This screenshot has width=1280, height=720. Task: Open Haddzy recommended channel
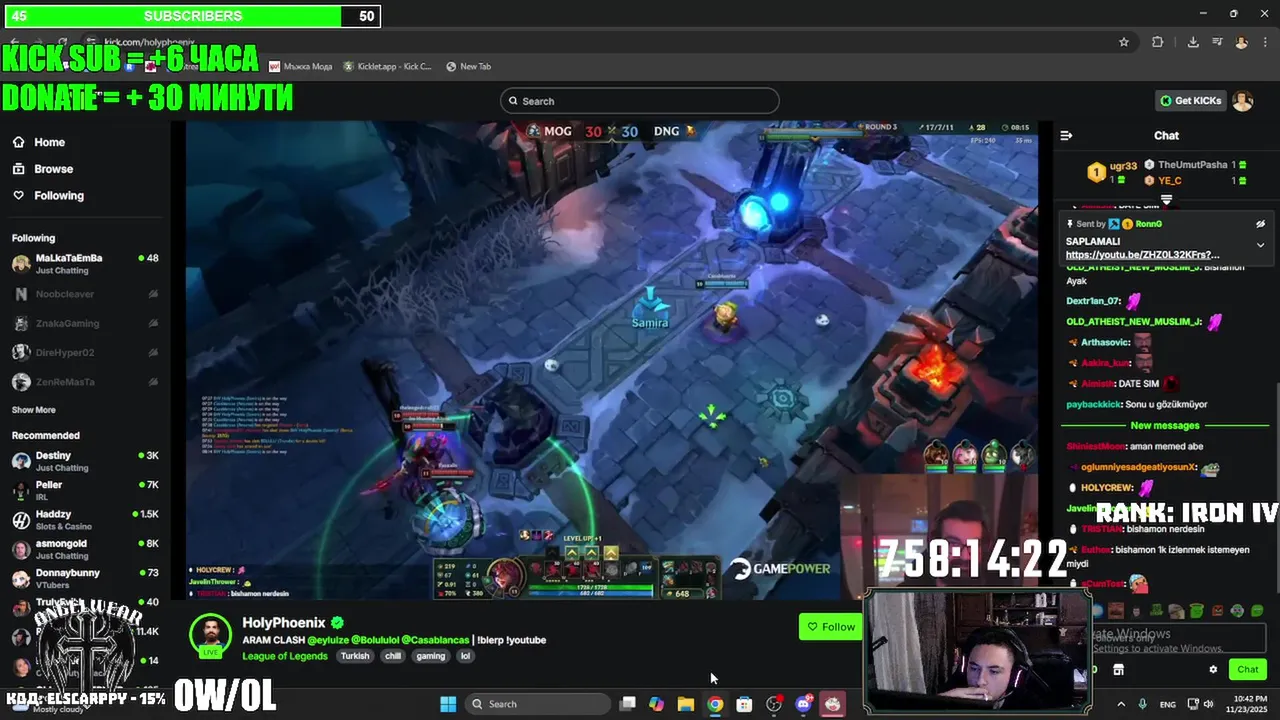(85, 520)
